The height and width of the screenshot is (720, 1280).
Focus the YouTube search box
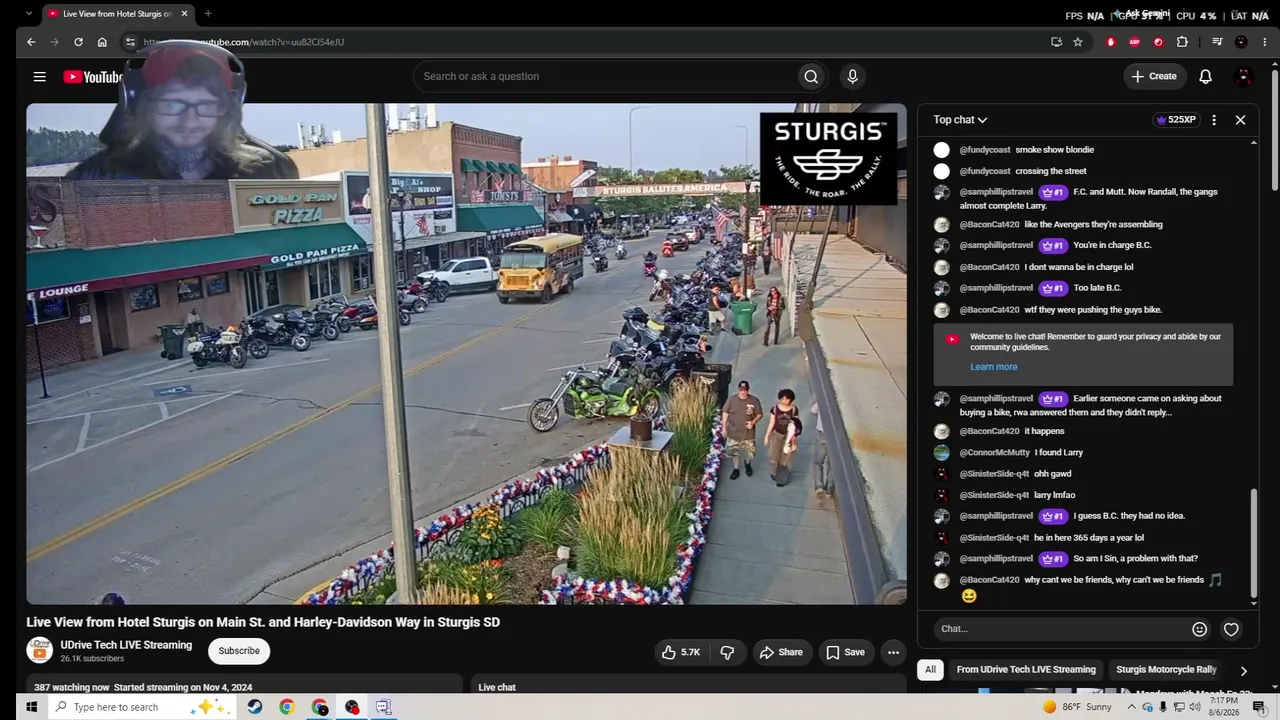point(605,77)
